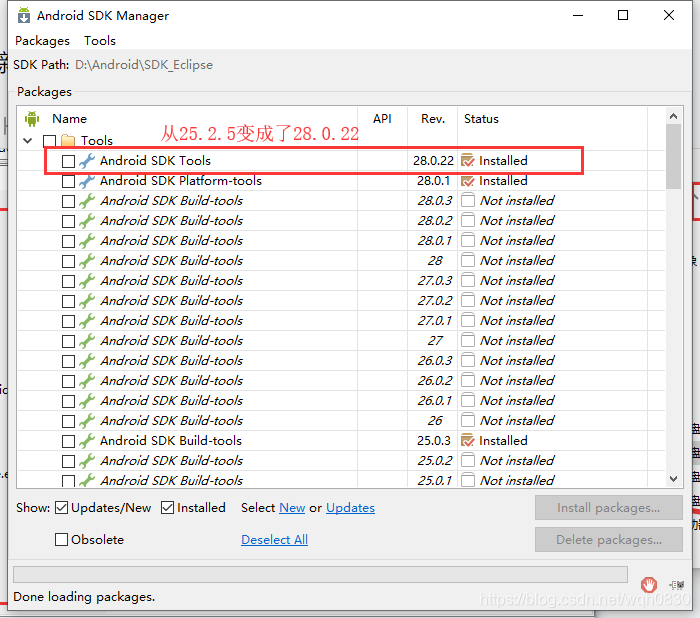
Task: Click the SDK path D:\Android\SDK_Eclipse text
Action: (x=144, y=65)
